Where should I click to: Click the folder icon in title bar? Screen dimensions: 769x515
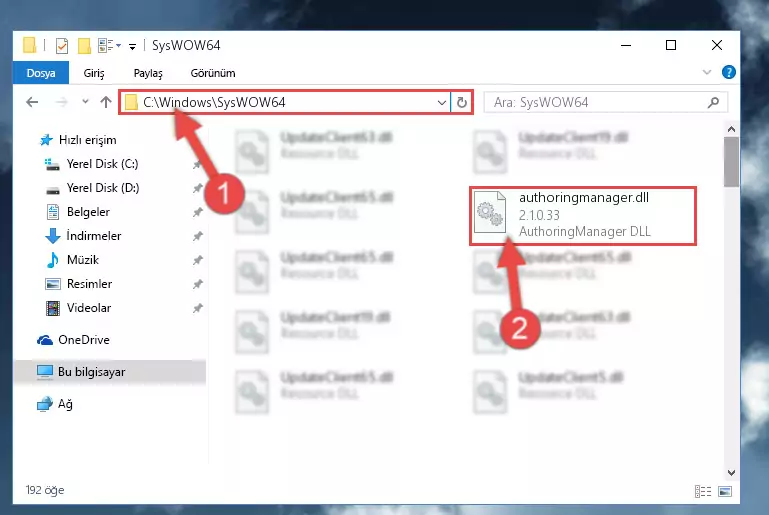29,46
